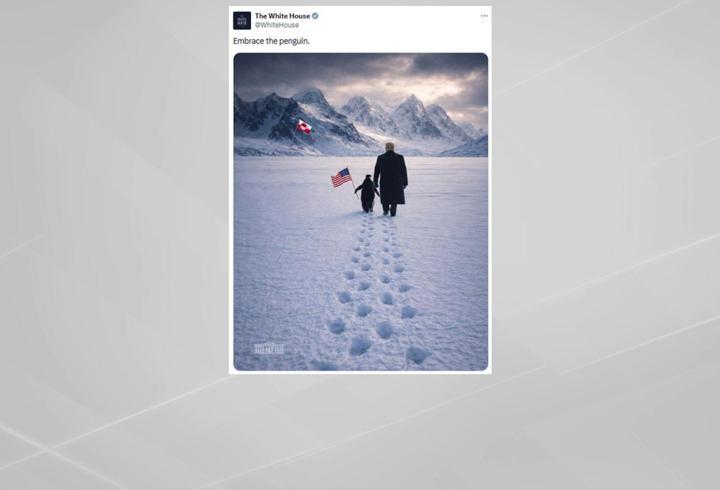Viewport: 720px width, 490px height.
Task: Select the 'Embrace the penguin.' tweet text
Action: click(271, 41)
